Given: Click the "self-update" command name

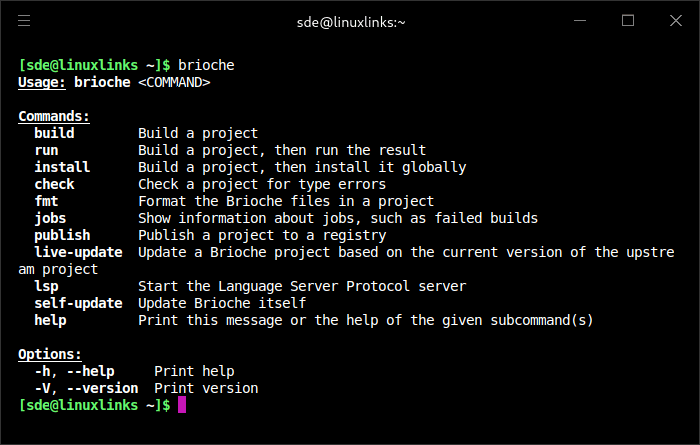Looking at the screenshot, I should coord(78,303).
